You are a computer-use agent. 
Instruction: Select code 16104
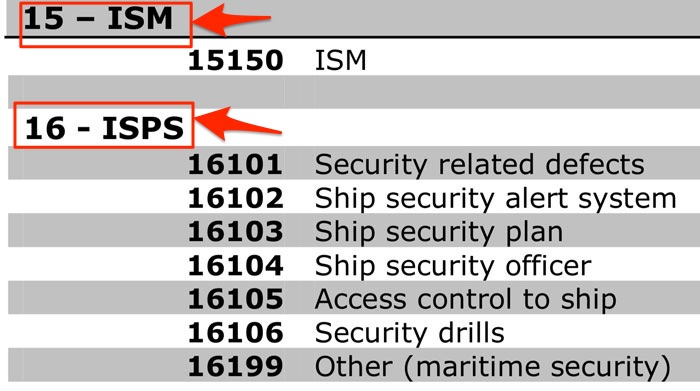point(235,265)
